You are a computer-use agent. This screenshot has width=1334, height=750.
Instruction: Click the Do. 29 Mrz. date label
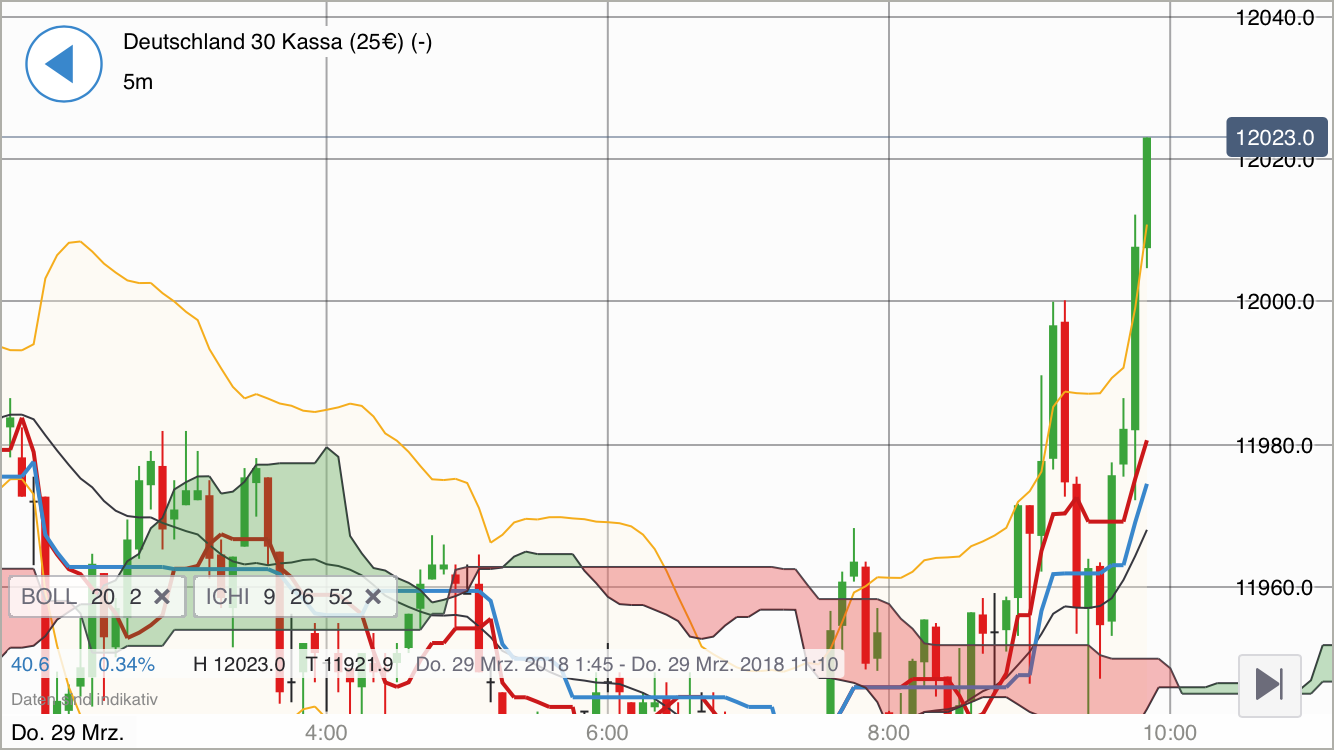70,731
